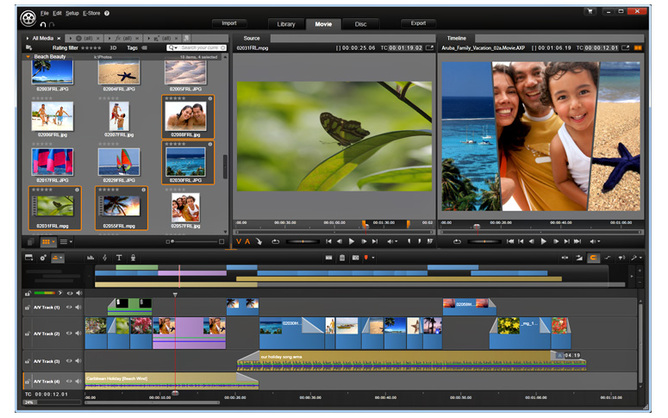Adjust the library thumbnail size slider
668x418 pixels.
pos(194,242)
